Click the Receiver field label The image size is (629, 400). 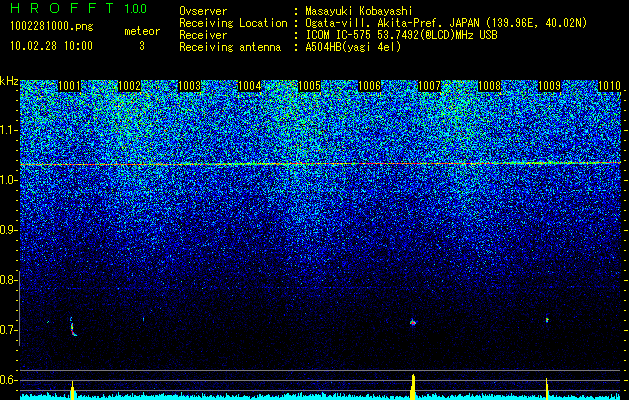pyautogui.click(x=203, y=35)
